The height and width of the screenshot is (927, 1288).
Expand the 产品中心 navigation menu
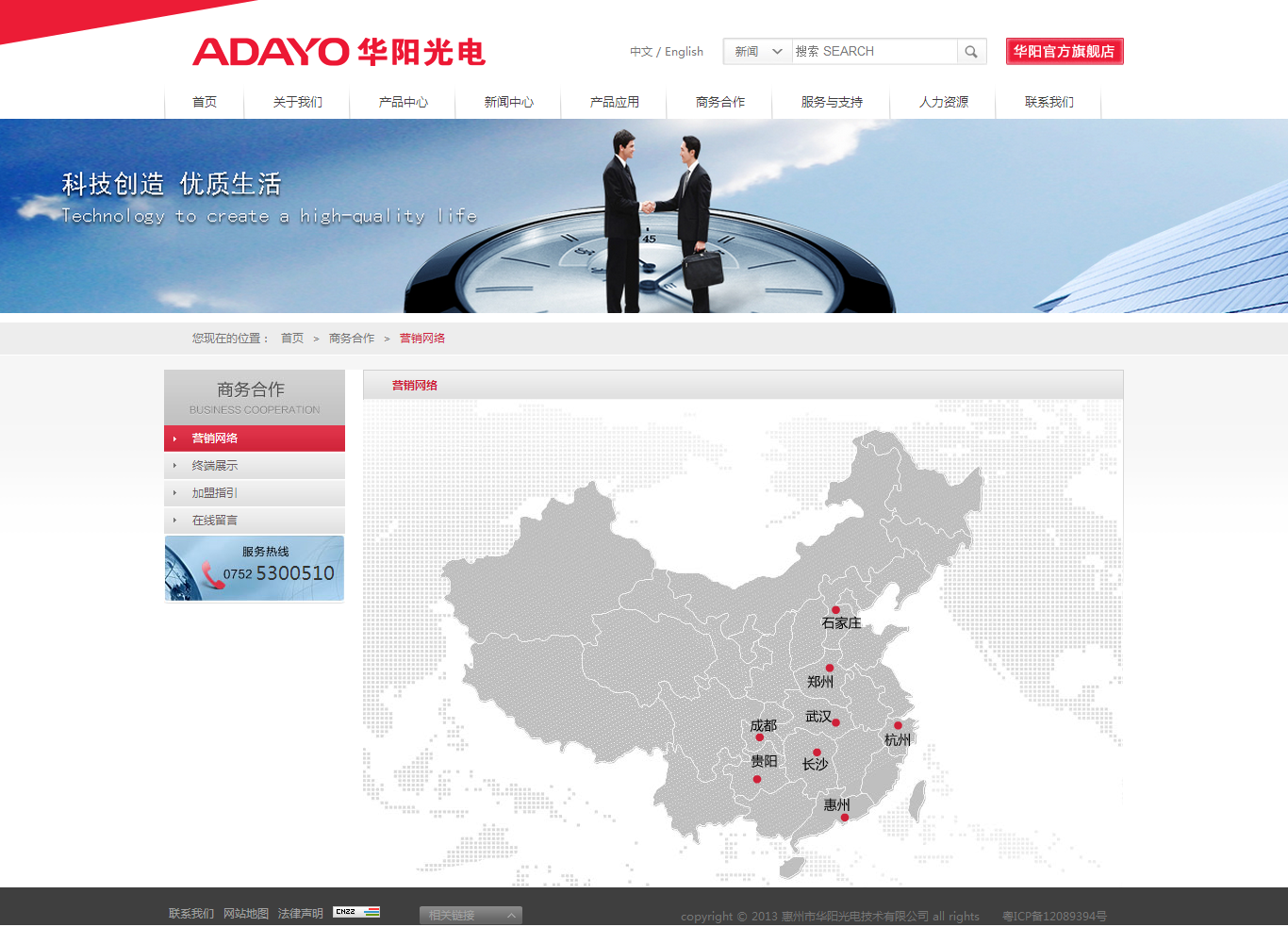click(x=403, y=102)
